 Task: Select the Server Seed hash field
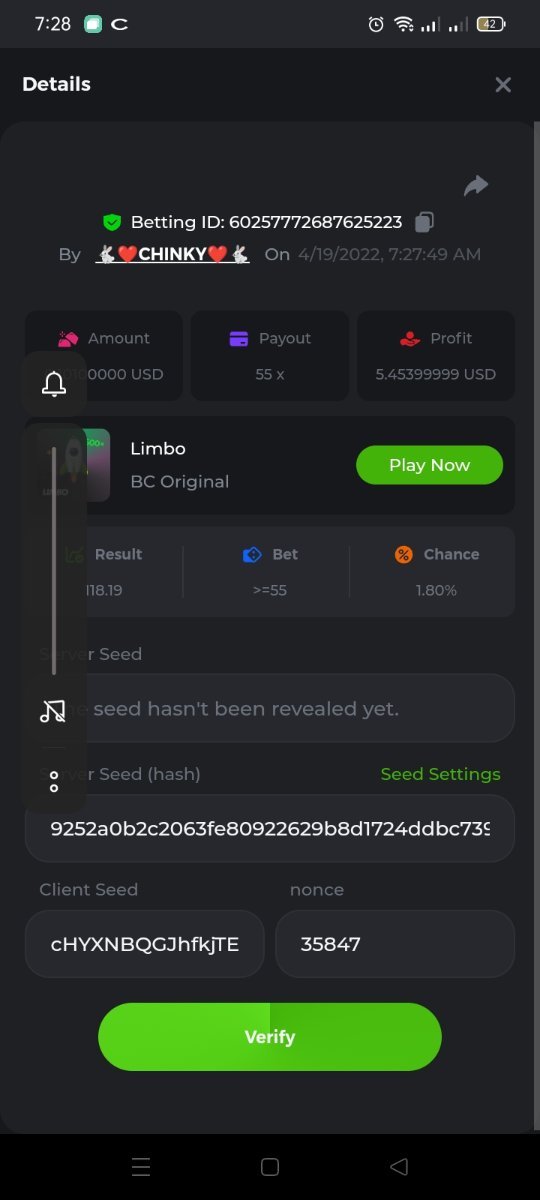(270, 828)
